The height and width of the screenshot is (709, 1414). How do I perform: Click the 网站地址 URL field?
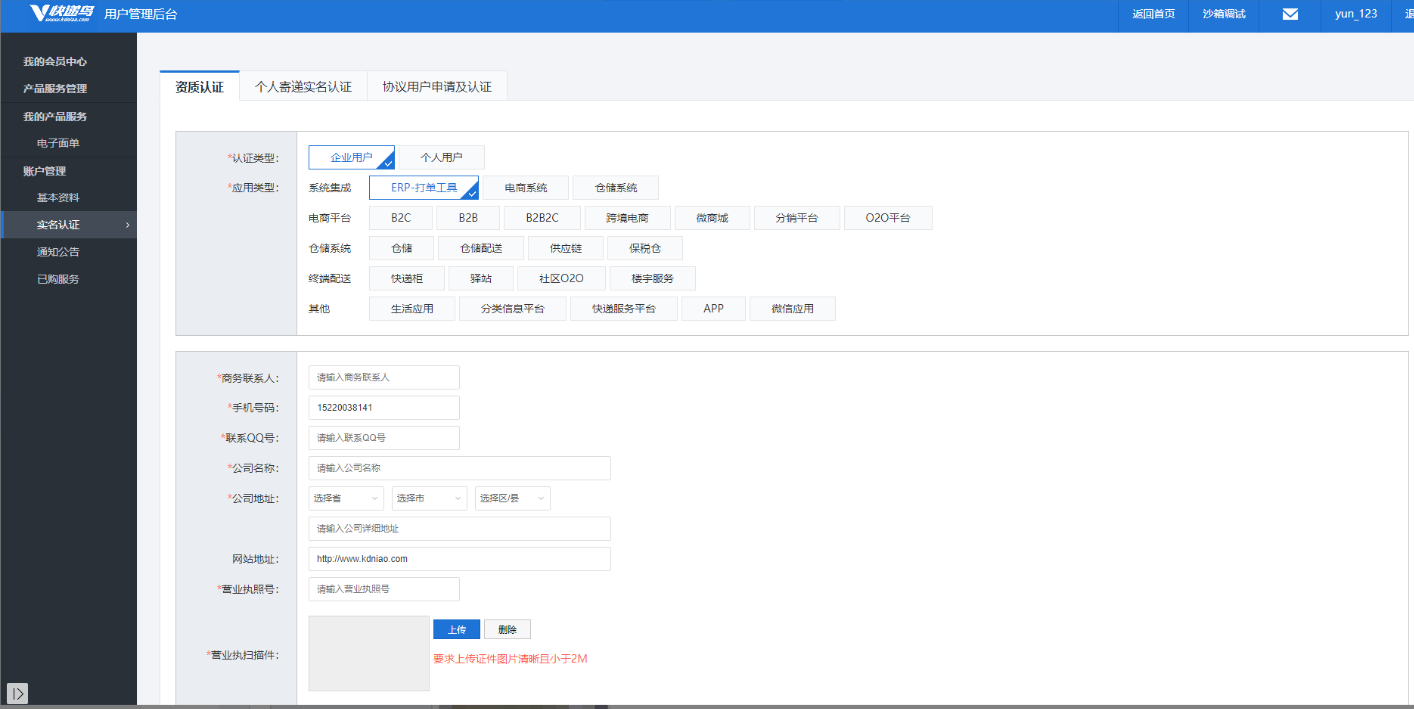click(459, 559)
